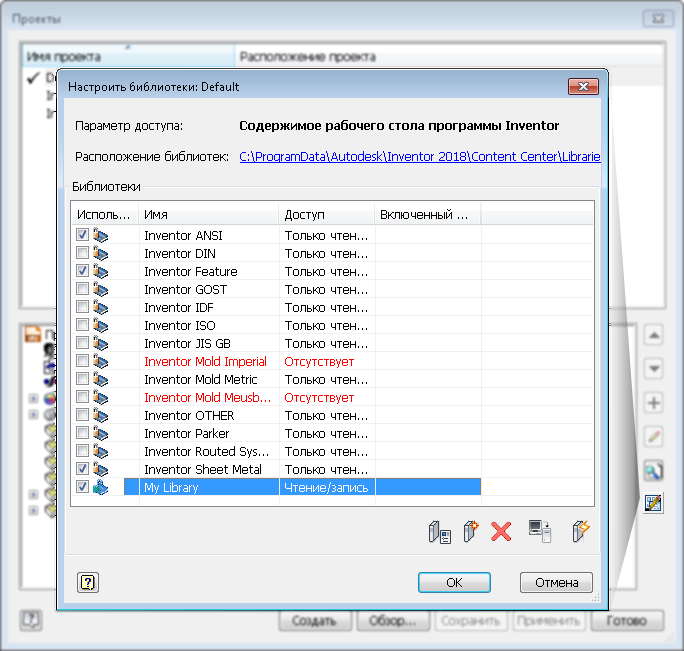Click the 'Включенный ...' column header
The height and width of the screenshot is (651, 684).
[428, 214]
